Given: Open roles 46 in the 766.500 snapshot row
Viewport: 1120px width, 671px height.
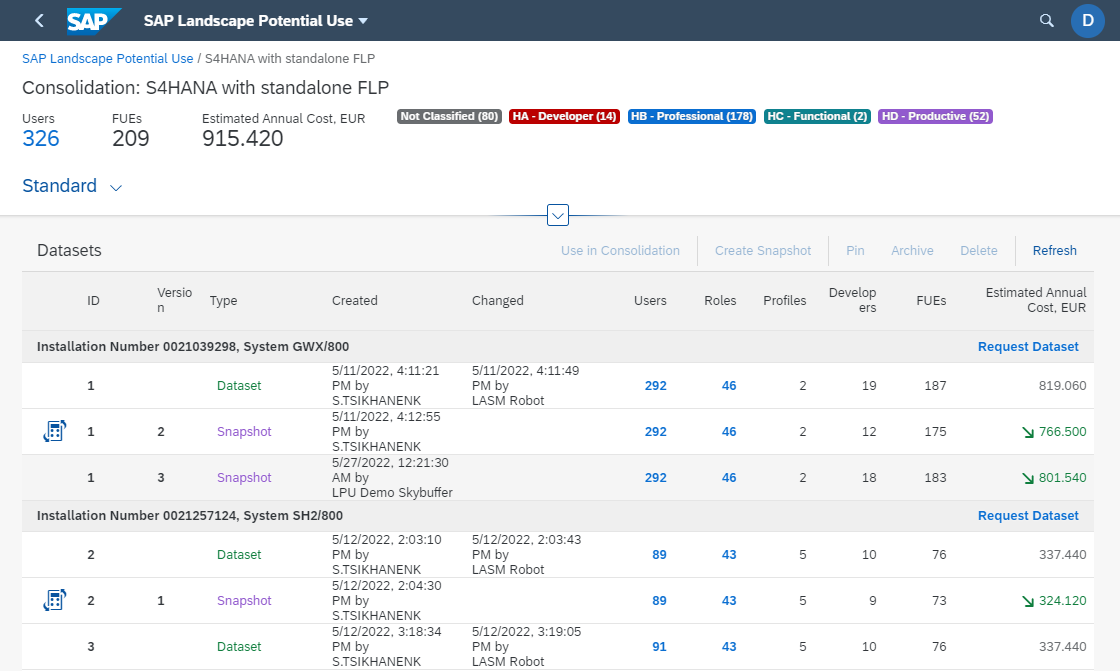Looking at the screenshot, I should [x=729, y=432].
